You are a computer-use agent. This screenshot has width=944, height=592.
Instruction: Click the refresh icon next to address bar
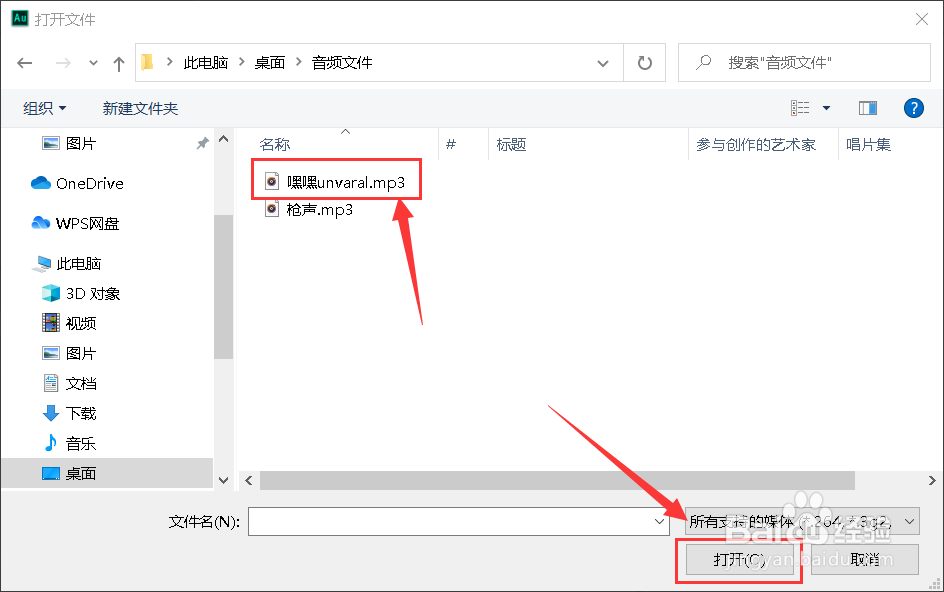coord(645,62)
